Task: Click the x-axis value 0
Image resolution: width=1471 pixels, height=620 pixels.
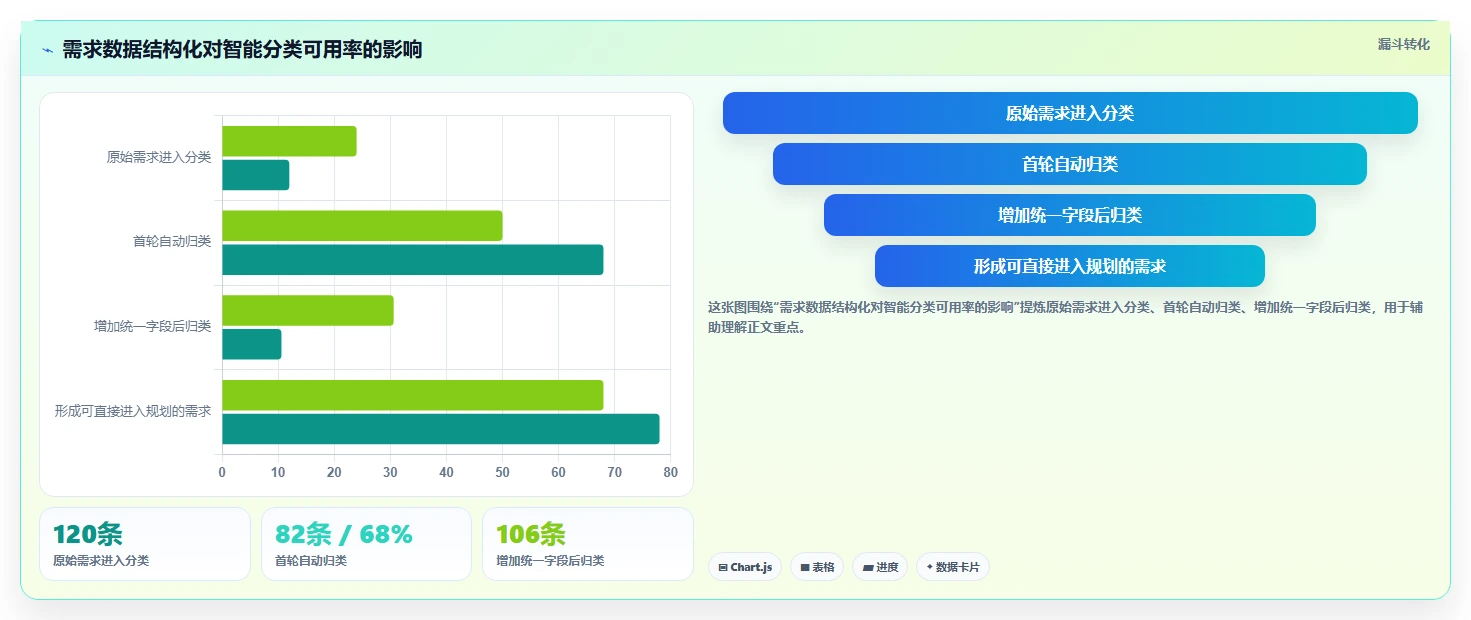Action: point(222,472)
